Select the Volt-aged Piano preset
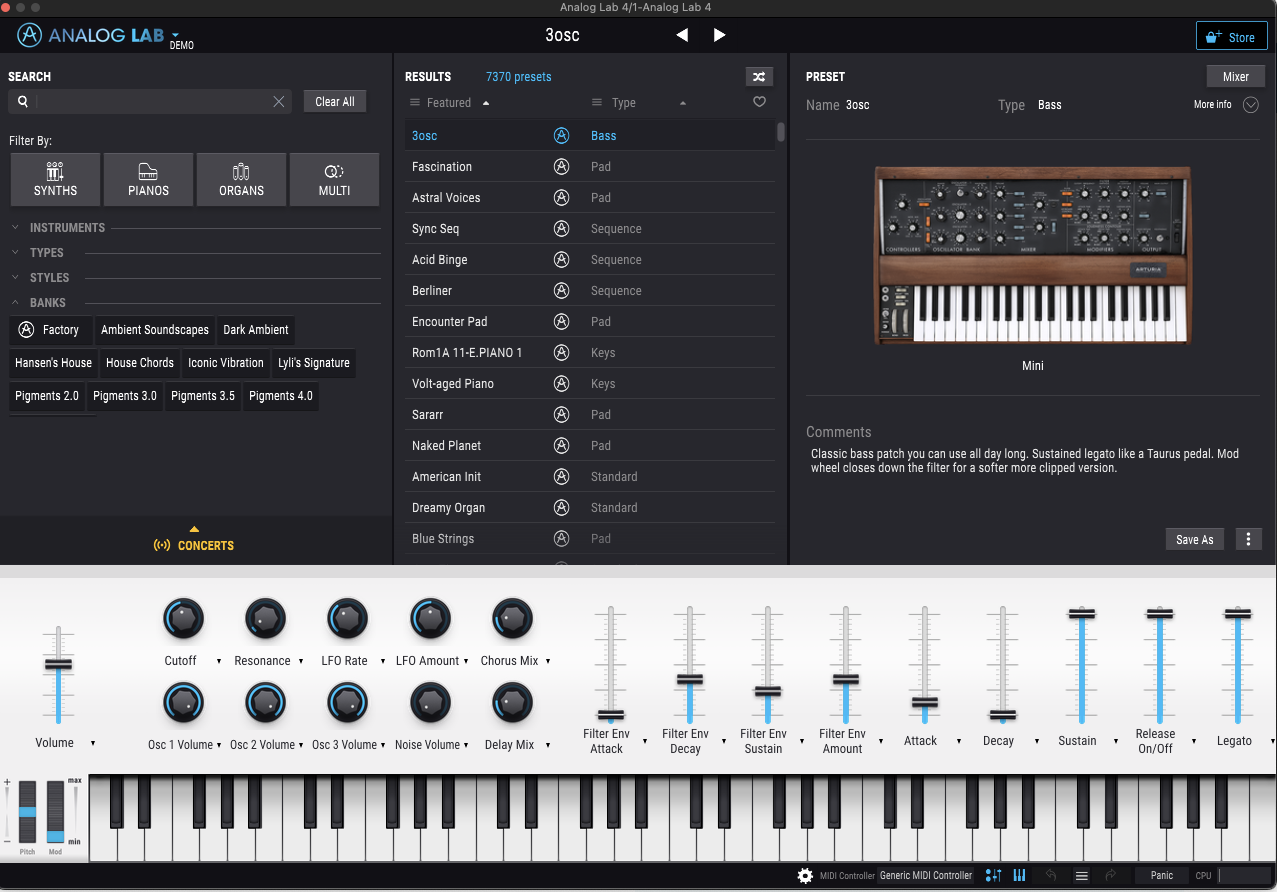 (590, 384)
